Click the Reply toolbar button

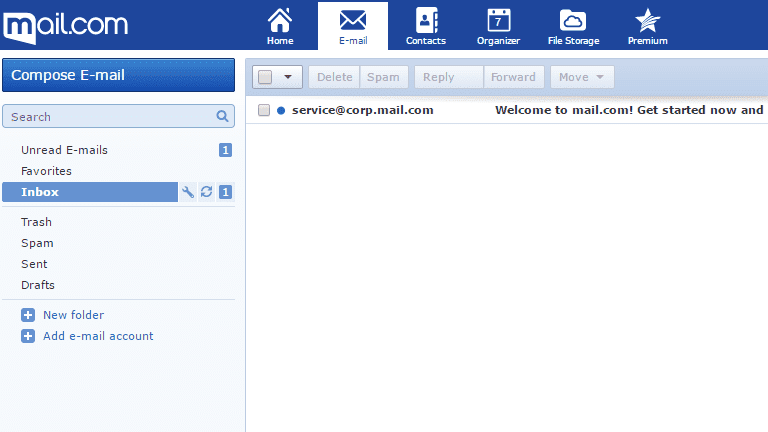[x=449, y=77]
